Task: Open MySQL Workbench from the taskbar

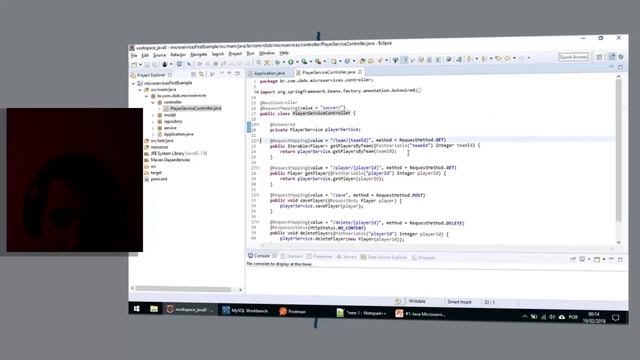Action: click(245, 311)
